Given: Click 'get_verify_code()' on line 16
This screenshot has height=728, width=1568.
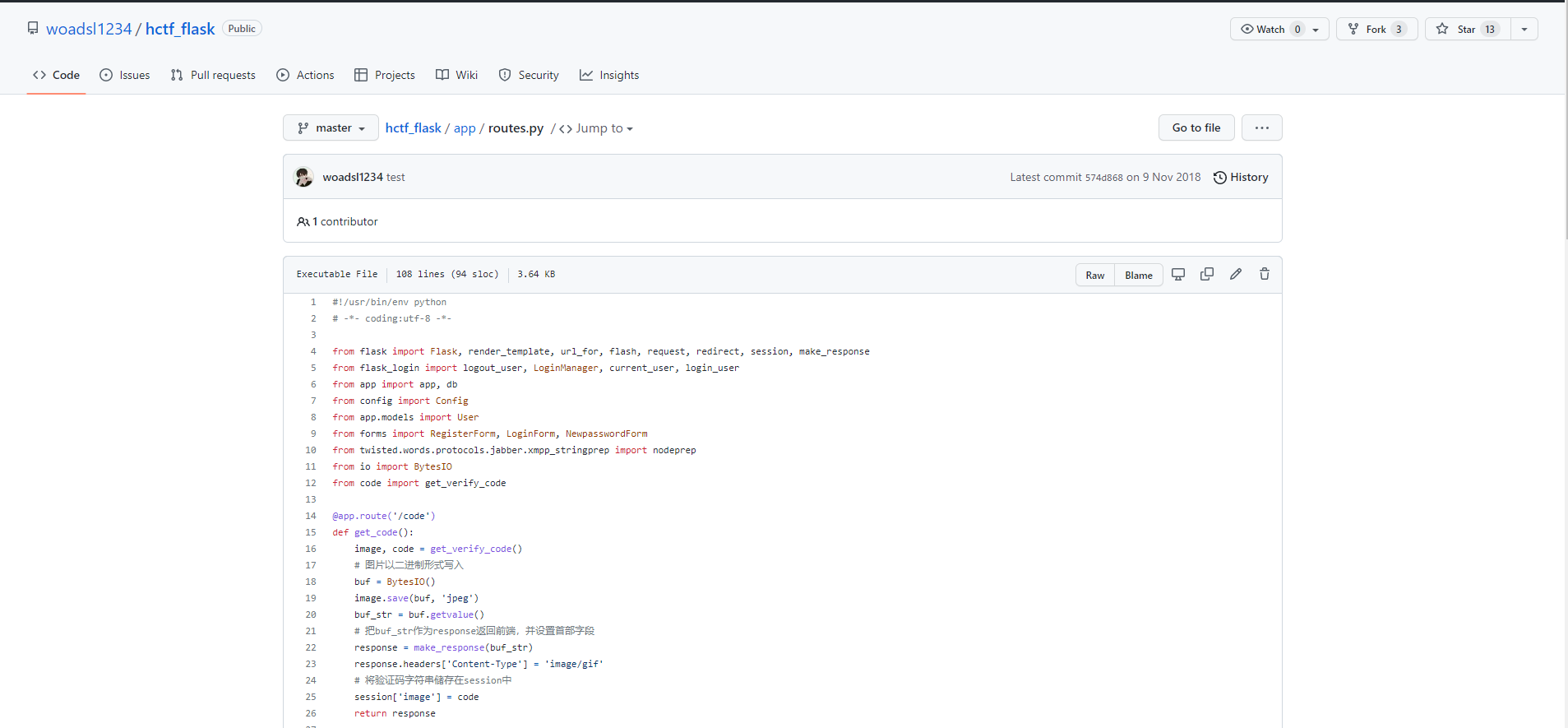Looking at the screenshot, I should [476, 549].
